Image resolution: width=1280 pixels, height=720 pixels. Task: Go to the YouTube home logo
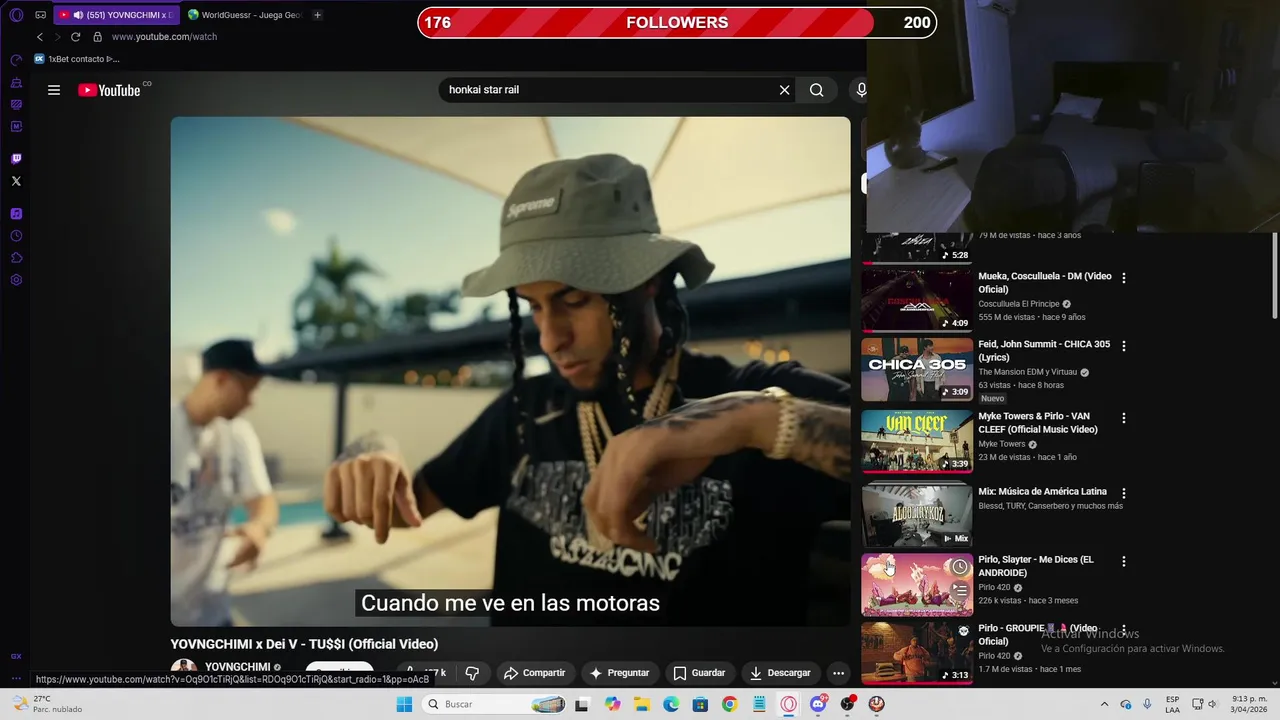pos(109,90)
